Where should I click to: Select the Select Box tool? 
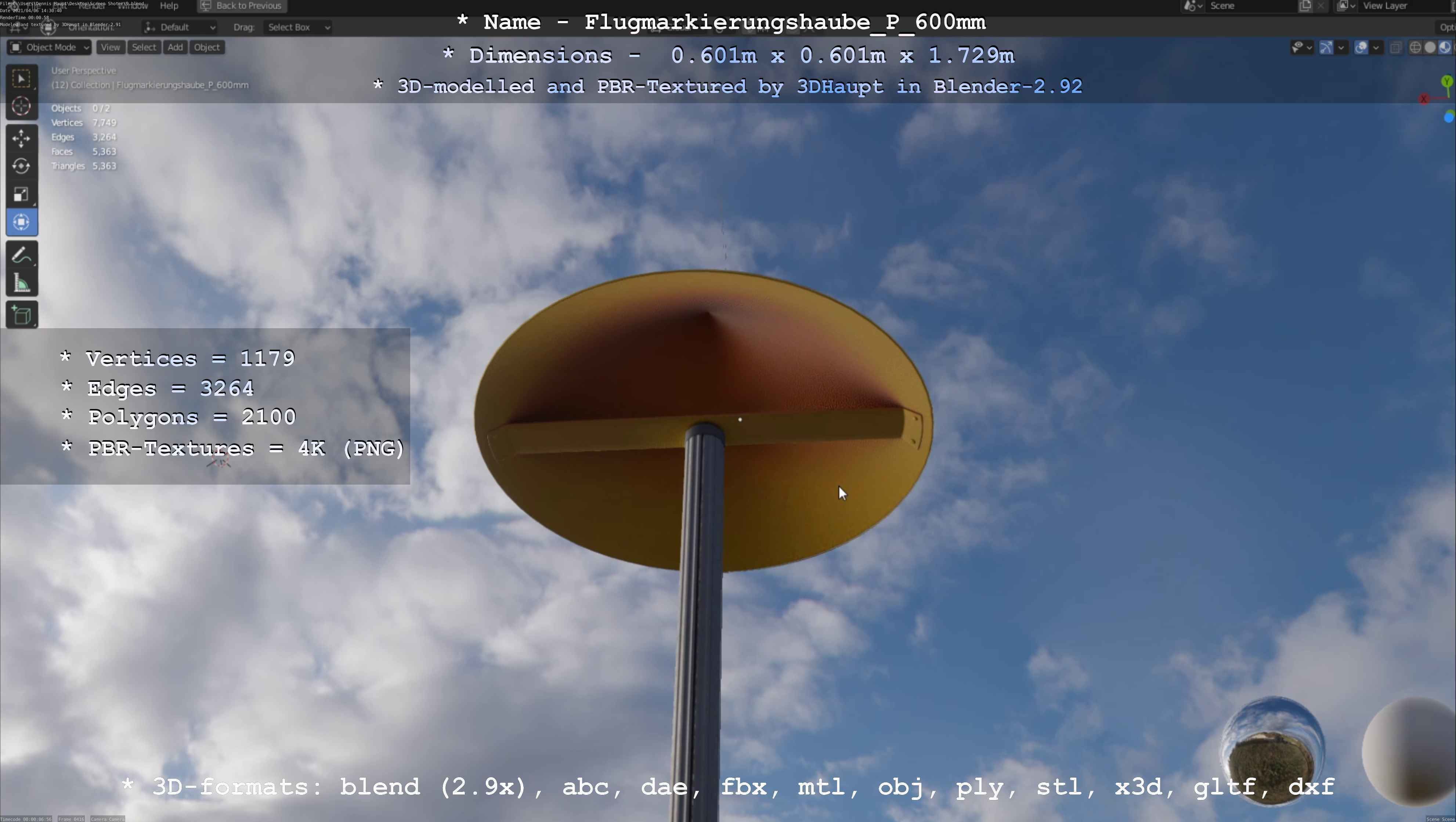pos(21,79)
